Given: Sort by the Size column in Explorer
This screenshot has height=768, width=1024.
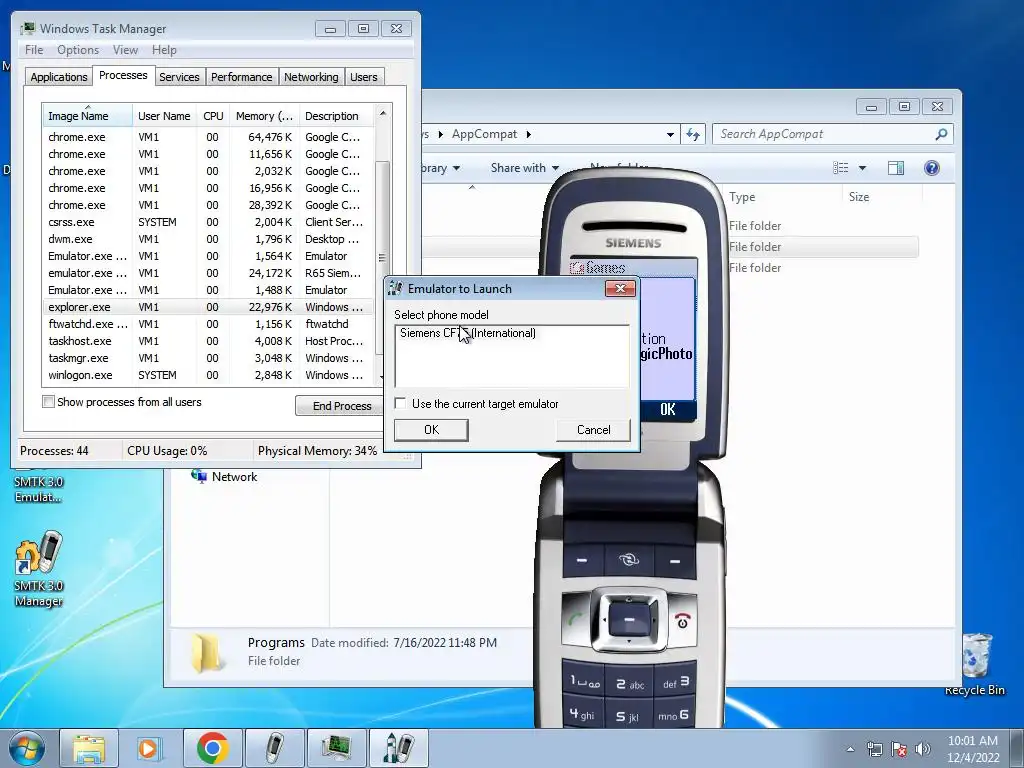Looking at the screenshot, I should pyautogui.click(x=882, y=197).
